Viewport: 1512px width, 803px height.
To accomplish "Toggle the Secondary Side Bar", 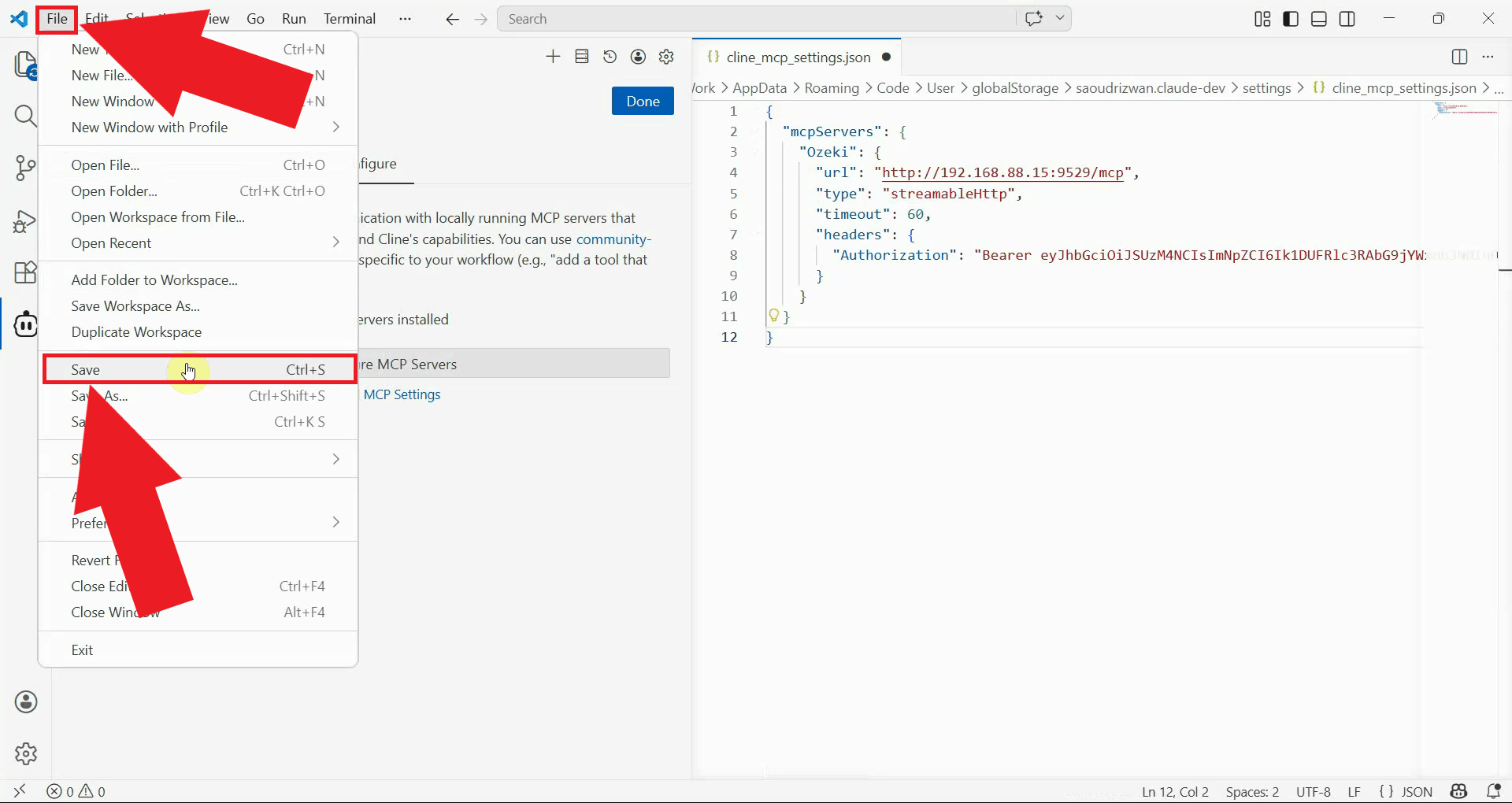I will click(x=1347, y=19).
